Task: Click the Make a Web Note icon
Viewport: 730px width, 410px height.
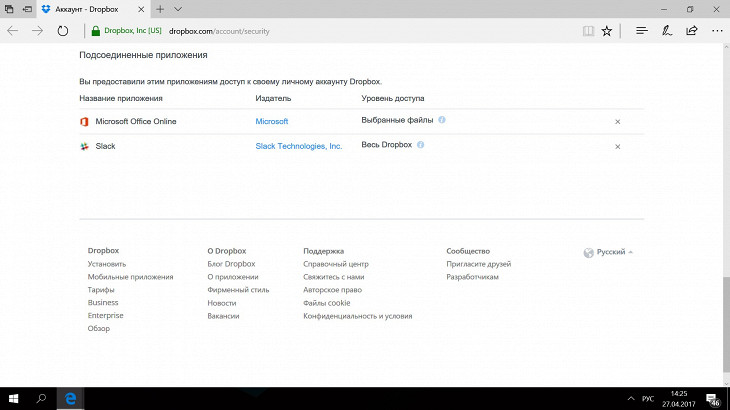Action: (667, 31)
